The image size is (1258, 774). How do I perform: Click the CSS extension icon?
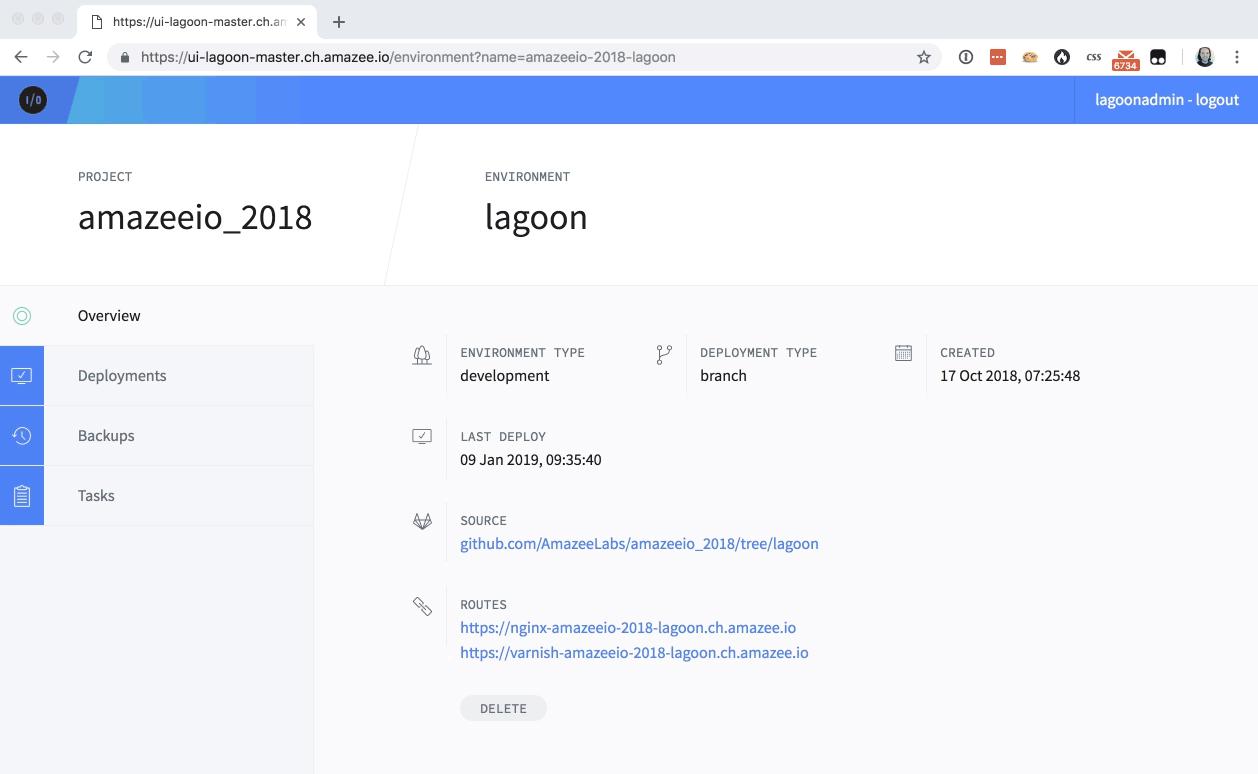1093,57
